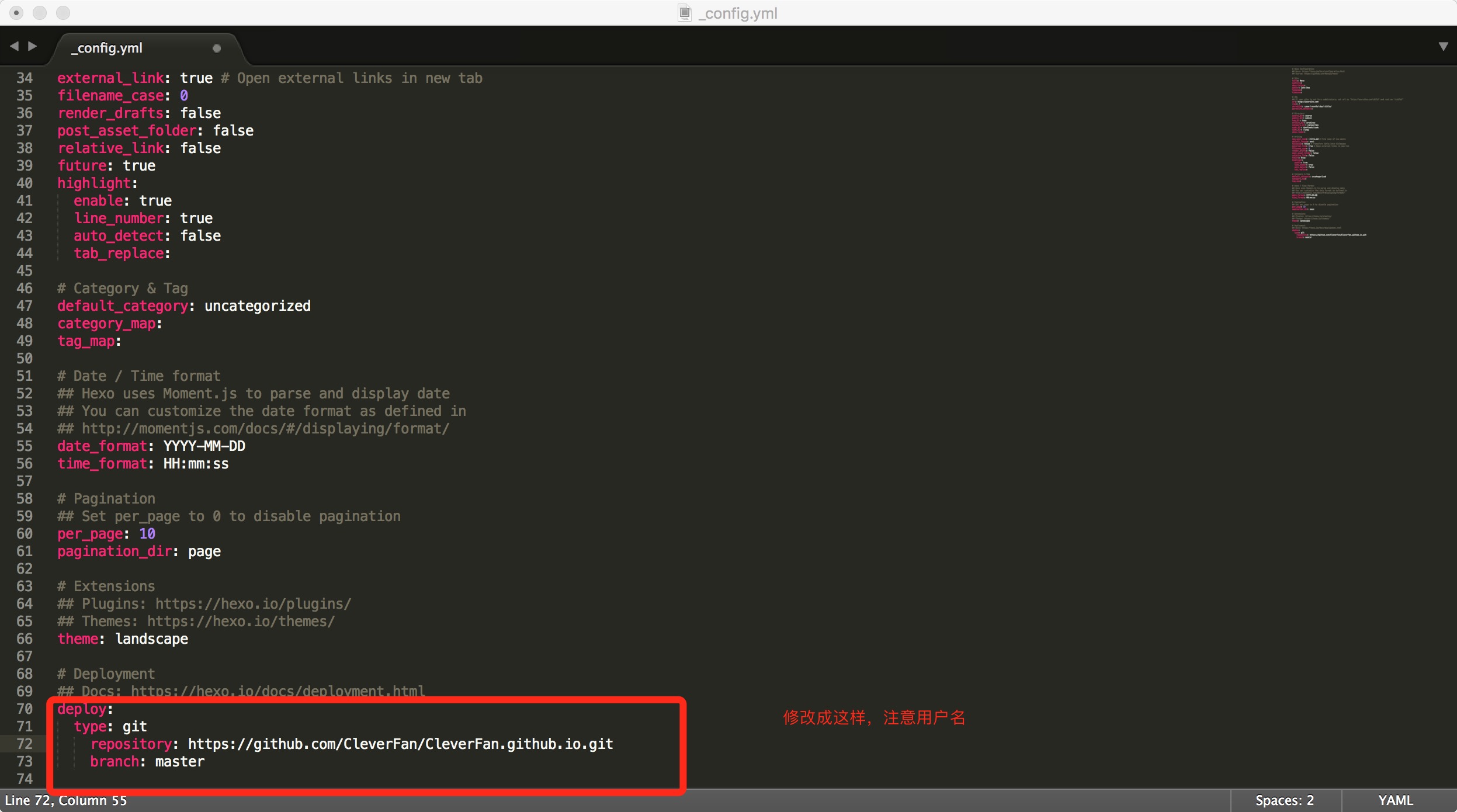Screen dimensions: 1457x812
Task: Click the line and column status text
Action: (65, 800)
